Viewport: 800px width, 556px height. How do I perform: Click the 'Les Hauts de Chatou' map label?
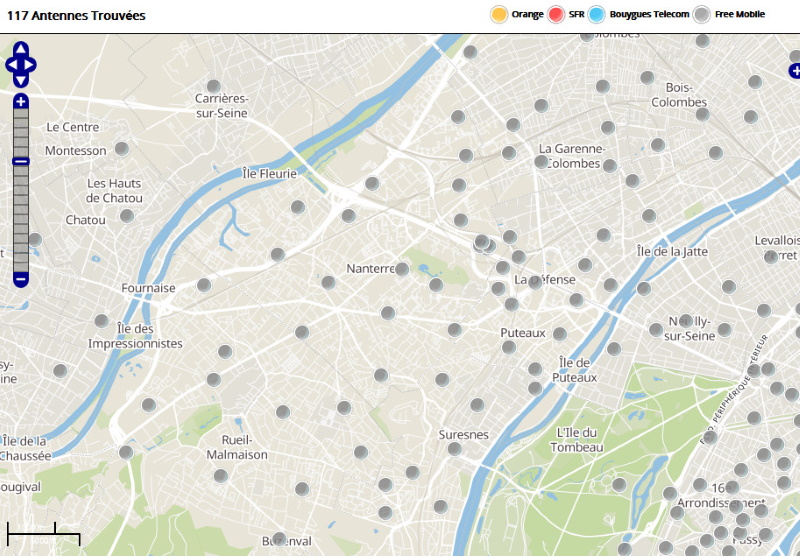(114, 191)
